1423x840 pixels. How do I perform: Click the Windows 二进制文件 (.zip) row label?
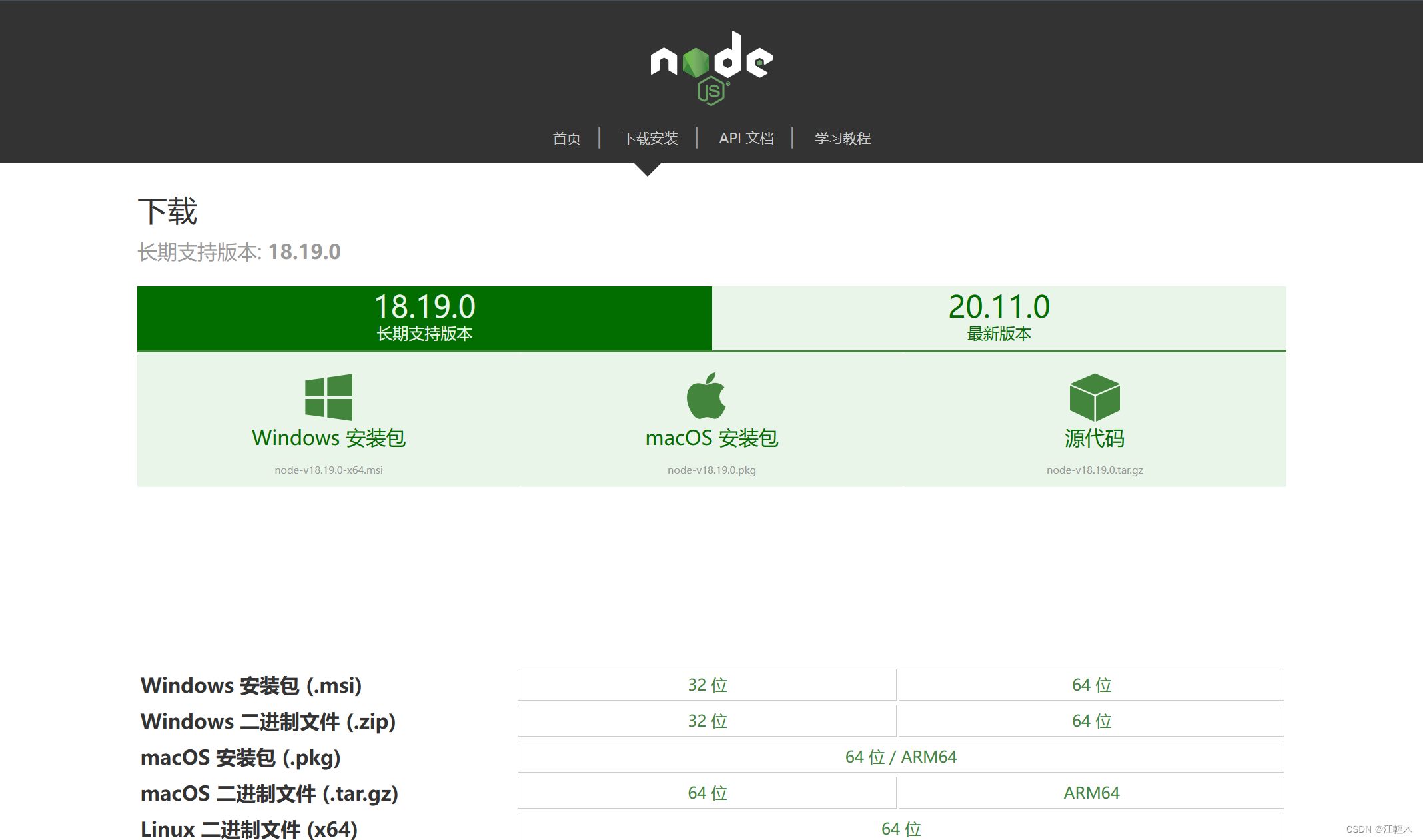tap(268, 721)
